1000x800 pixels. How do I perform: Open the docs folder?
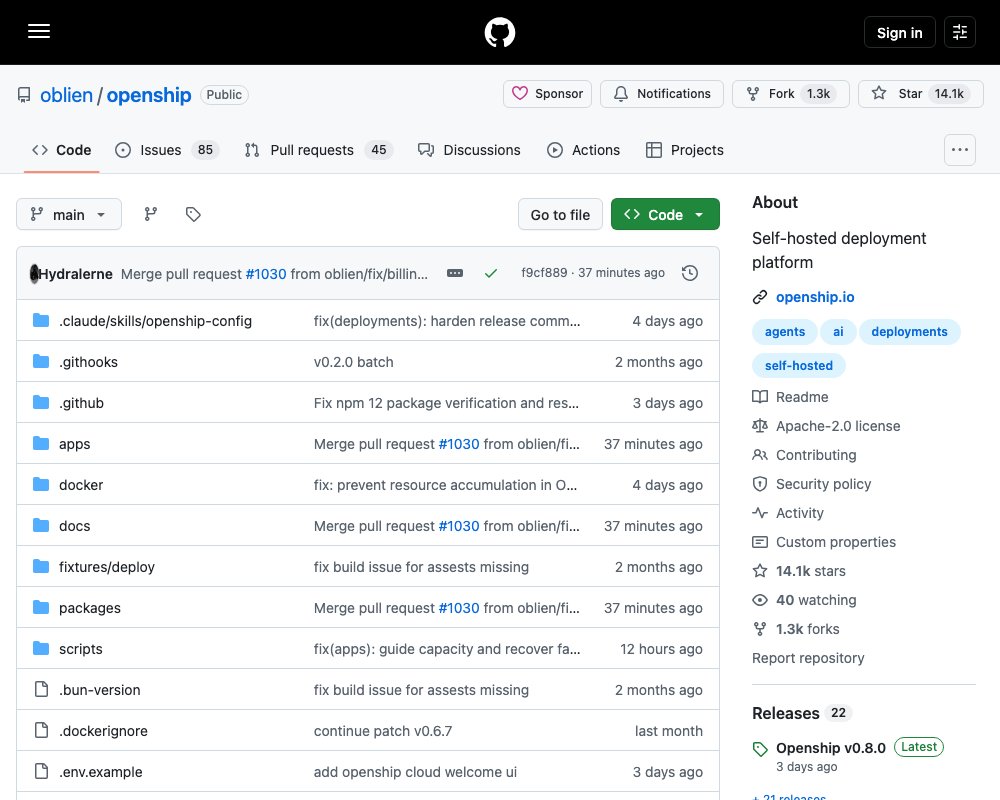pos(74,526)
